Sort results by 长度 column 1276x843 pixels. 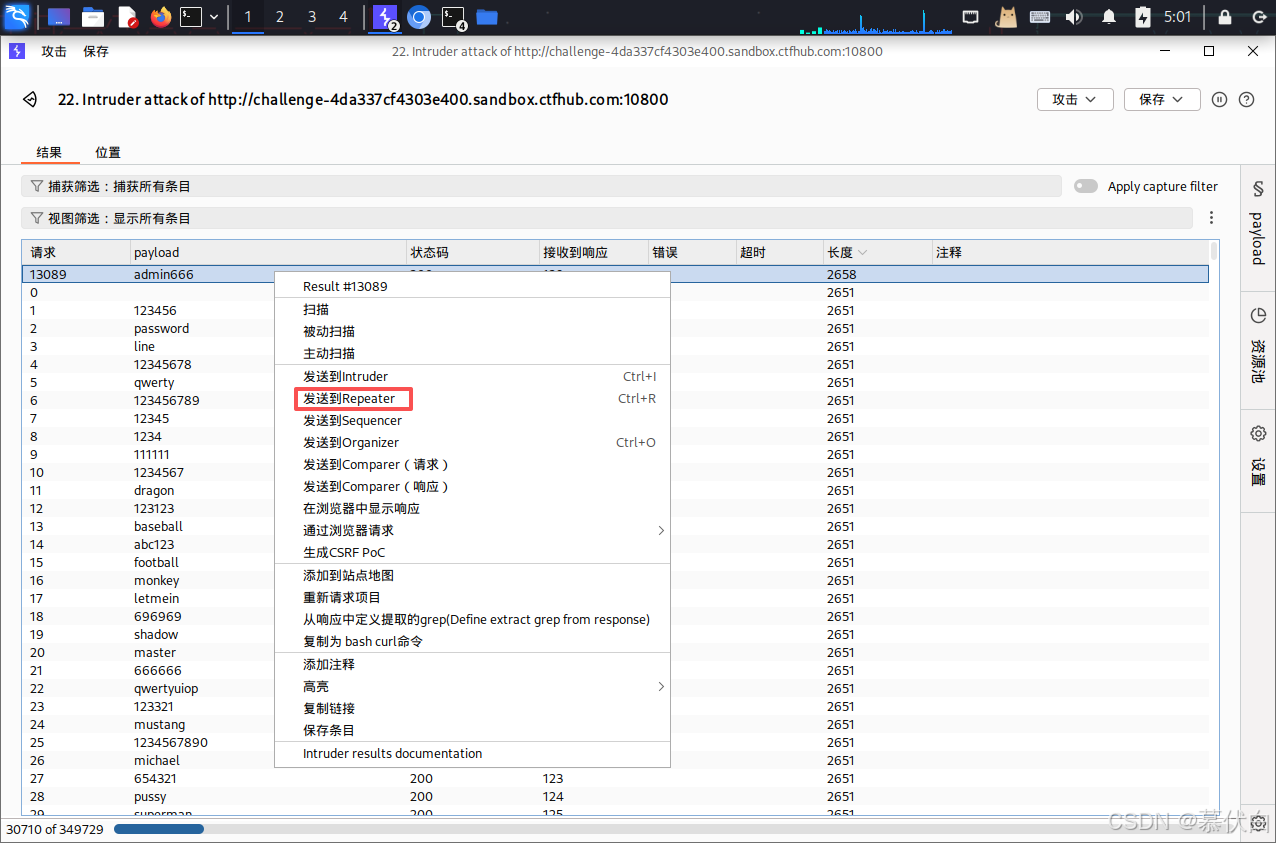pos(877,252)
